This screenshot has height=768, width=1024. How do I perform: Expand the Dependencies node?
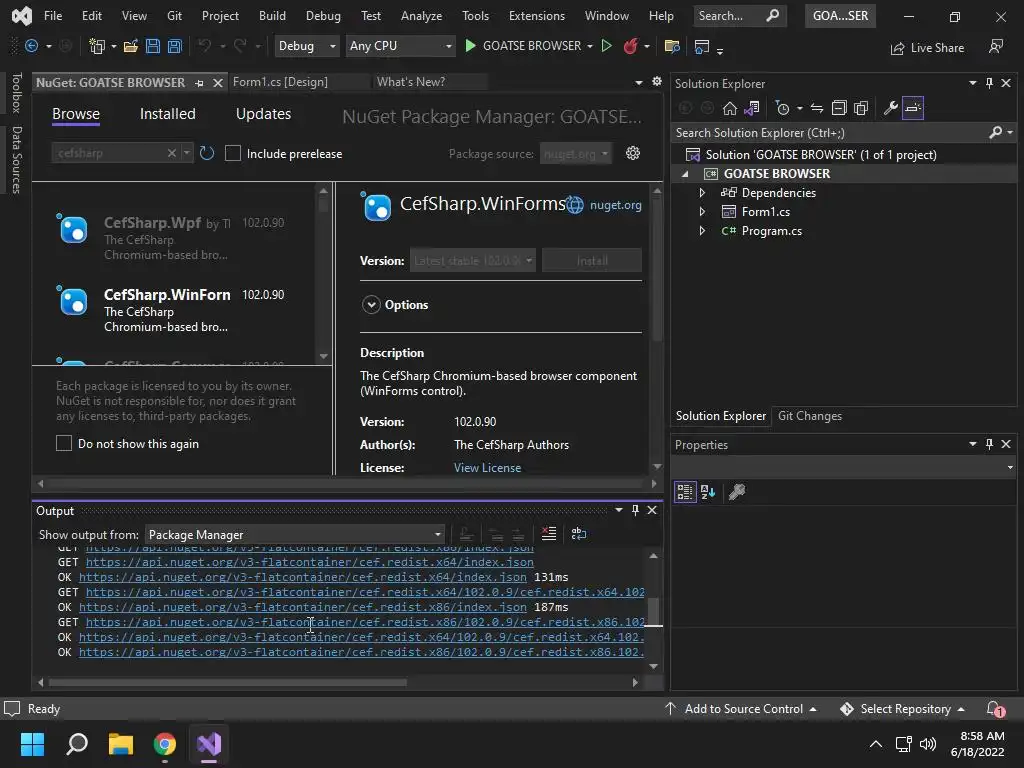702,193
